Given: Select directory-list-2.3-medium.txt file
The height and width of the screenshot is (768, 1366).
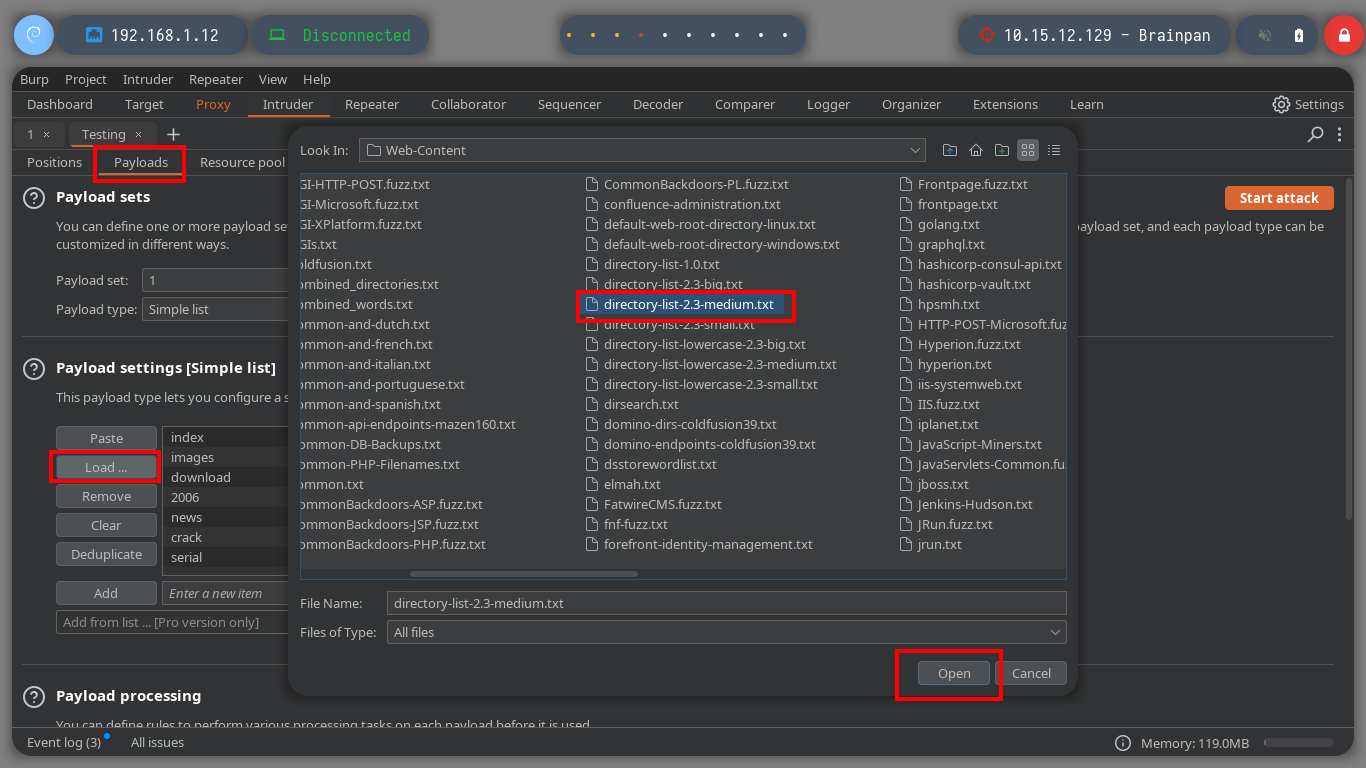Looking at the screenshot, I should 688,304.
